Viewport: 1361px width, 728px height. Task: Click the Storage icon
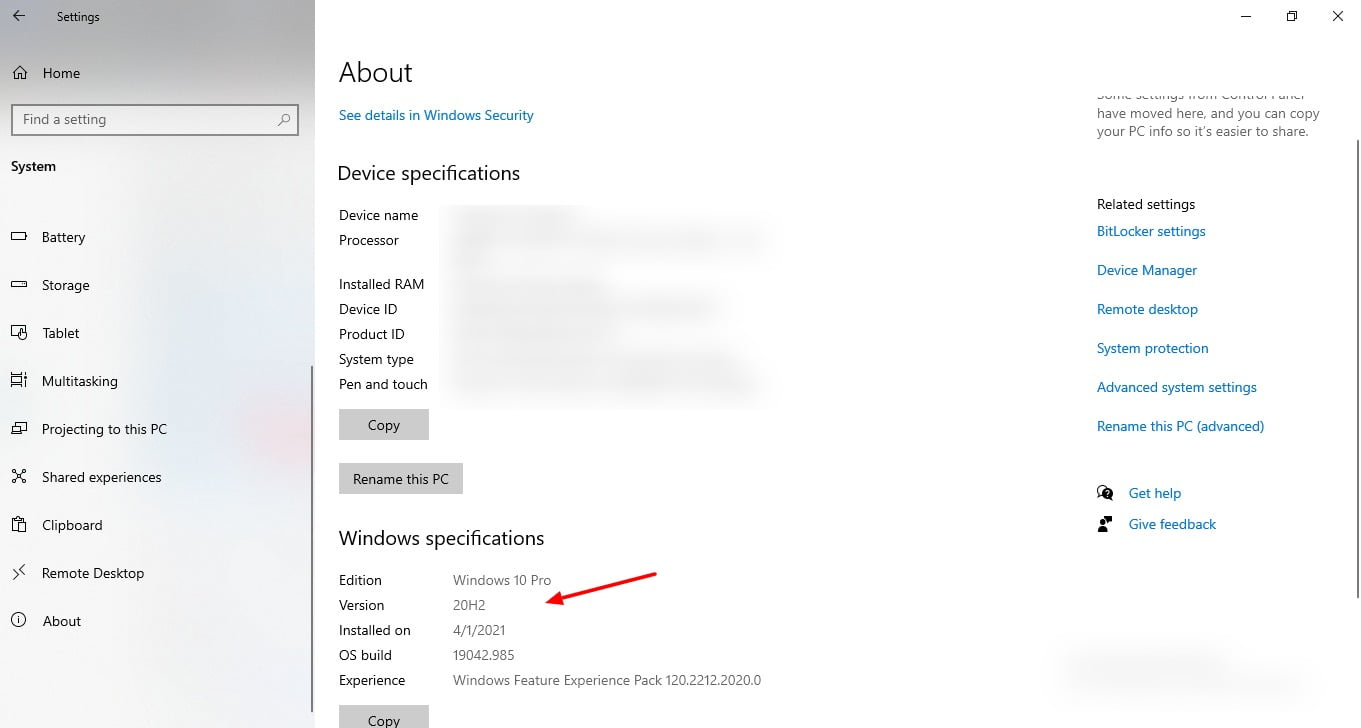pos(19,285)
